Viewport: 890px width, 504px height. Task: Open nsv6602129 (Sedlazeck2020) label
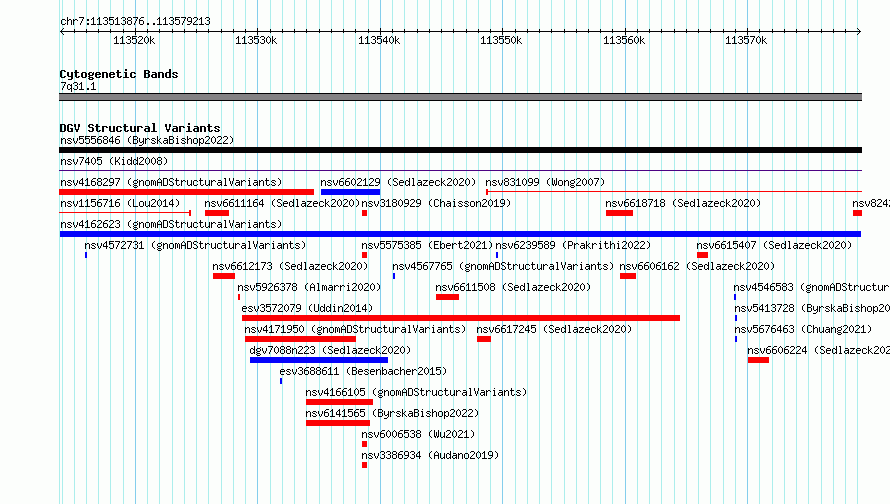(x=398, y=182)
